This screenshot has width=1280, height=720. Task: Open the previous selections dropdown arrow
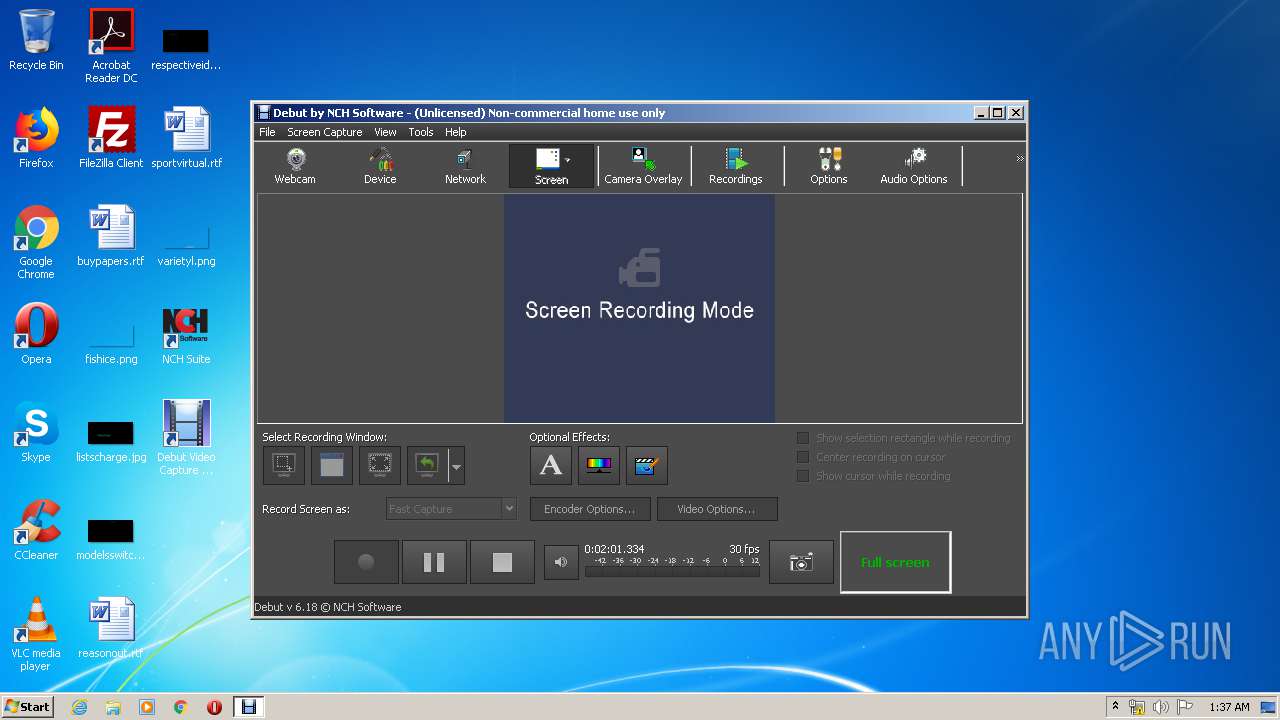[x=456, y=466]
